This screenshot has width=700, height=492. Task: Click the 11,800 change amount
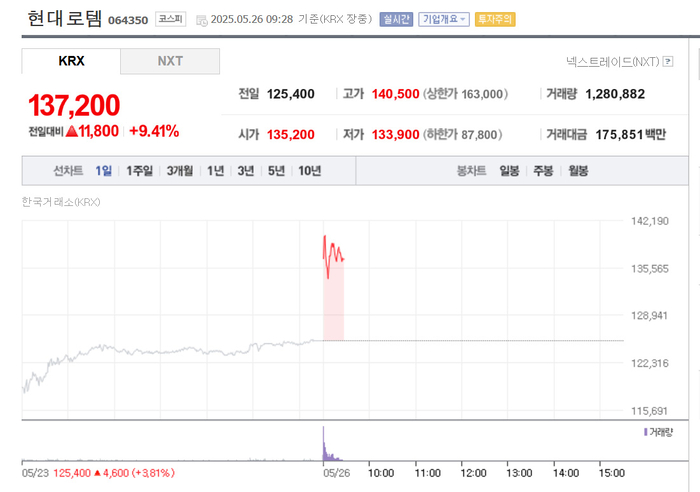[99, 131]
